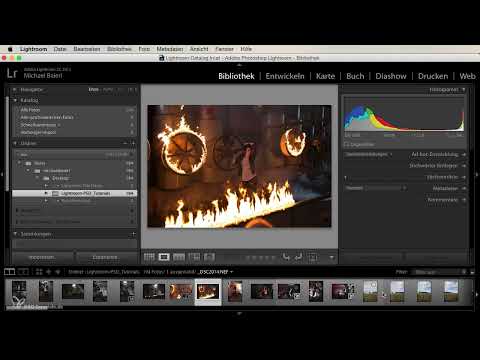The image size is (480, 360).
Task: Select the highlighted fire photo thumbnail in filmstrip
Action: click(x=208, y=291)
